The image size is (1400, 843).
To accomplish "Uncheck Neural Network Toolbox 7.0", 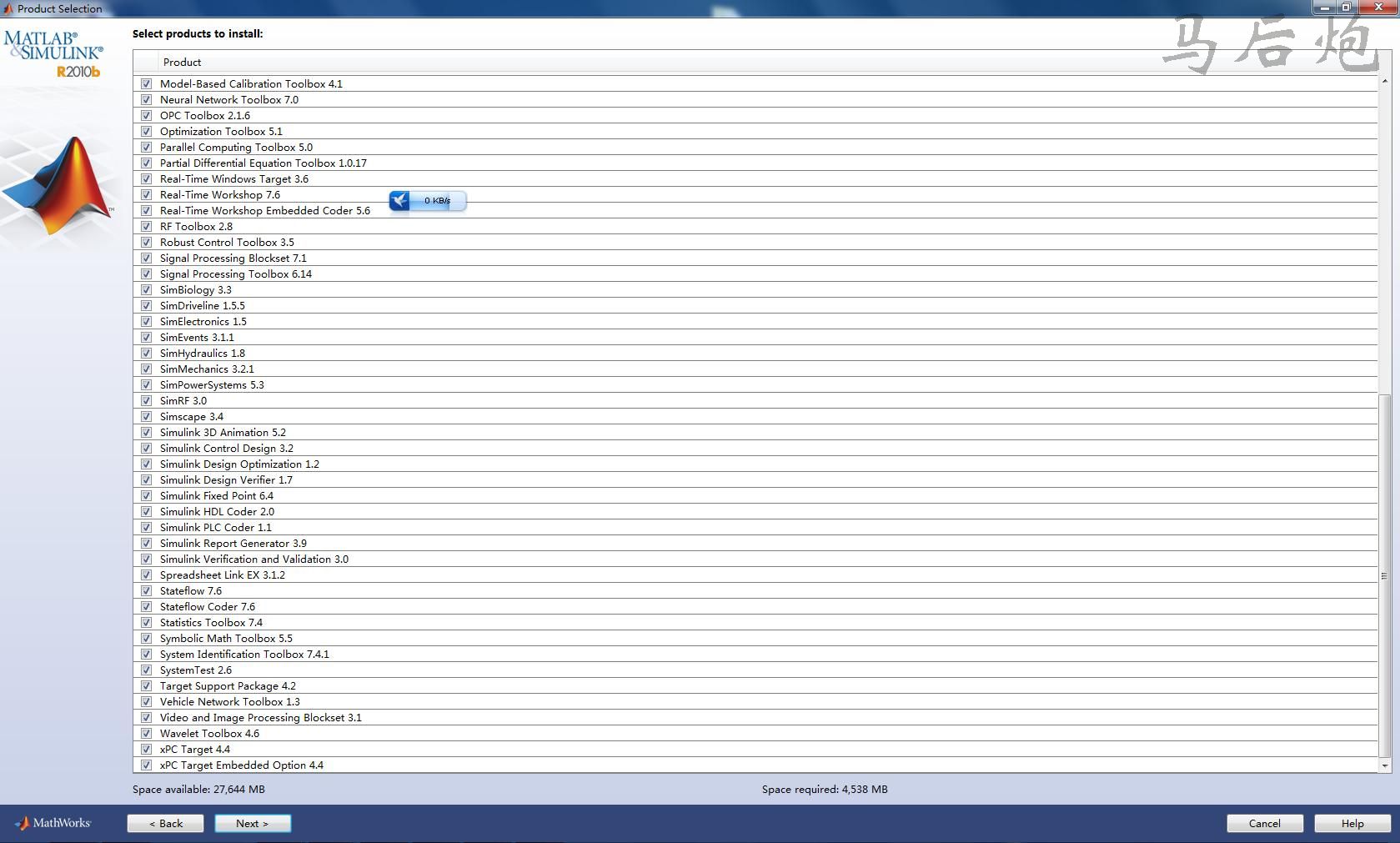I will coord(146,99).
